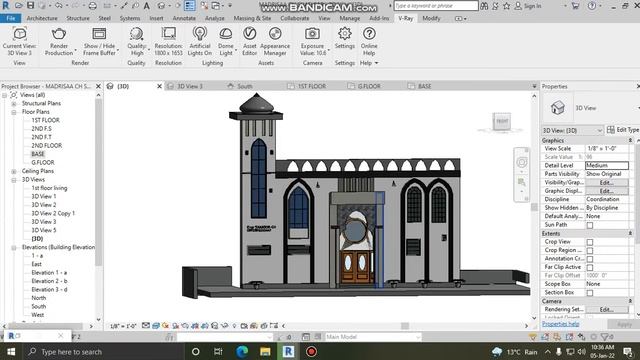The height and width of the screenshot is (360, 640).
Task: Click the Revit application R icon
Action: coord(5,6)
